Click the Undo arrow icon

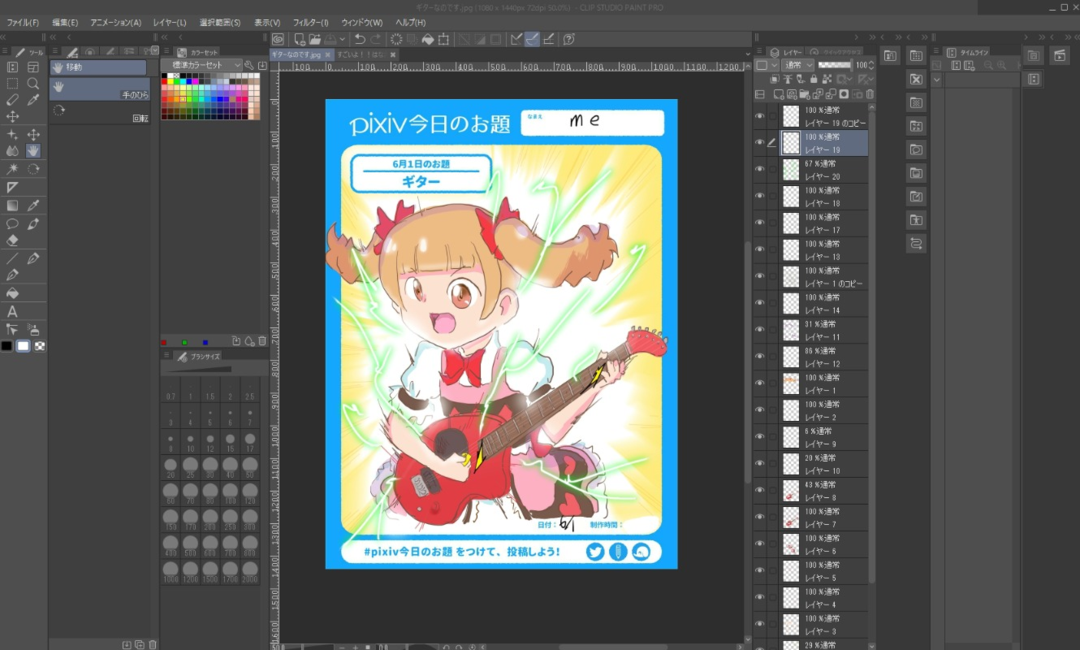click(x=359, y=39)
